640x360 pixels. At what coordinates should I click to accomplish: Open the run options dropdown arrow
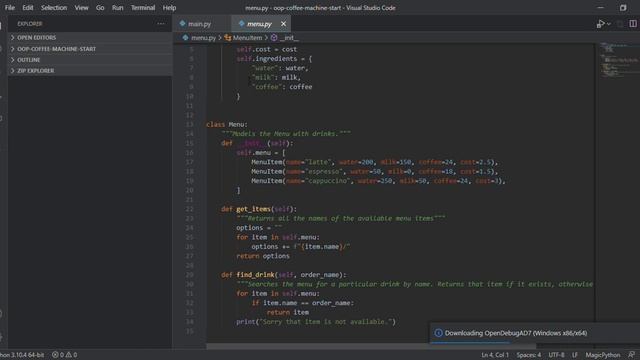point(609,24)
